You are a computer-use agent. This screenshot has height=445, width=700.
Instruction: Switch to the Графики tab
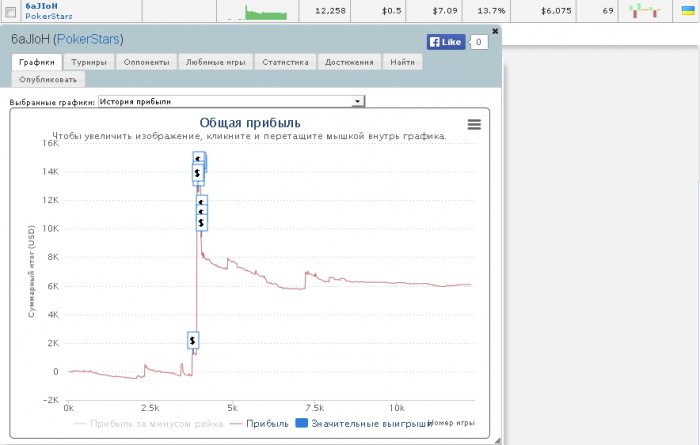point(37,62)
